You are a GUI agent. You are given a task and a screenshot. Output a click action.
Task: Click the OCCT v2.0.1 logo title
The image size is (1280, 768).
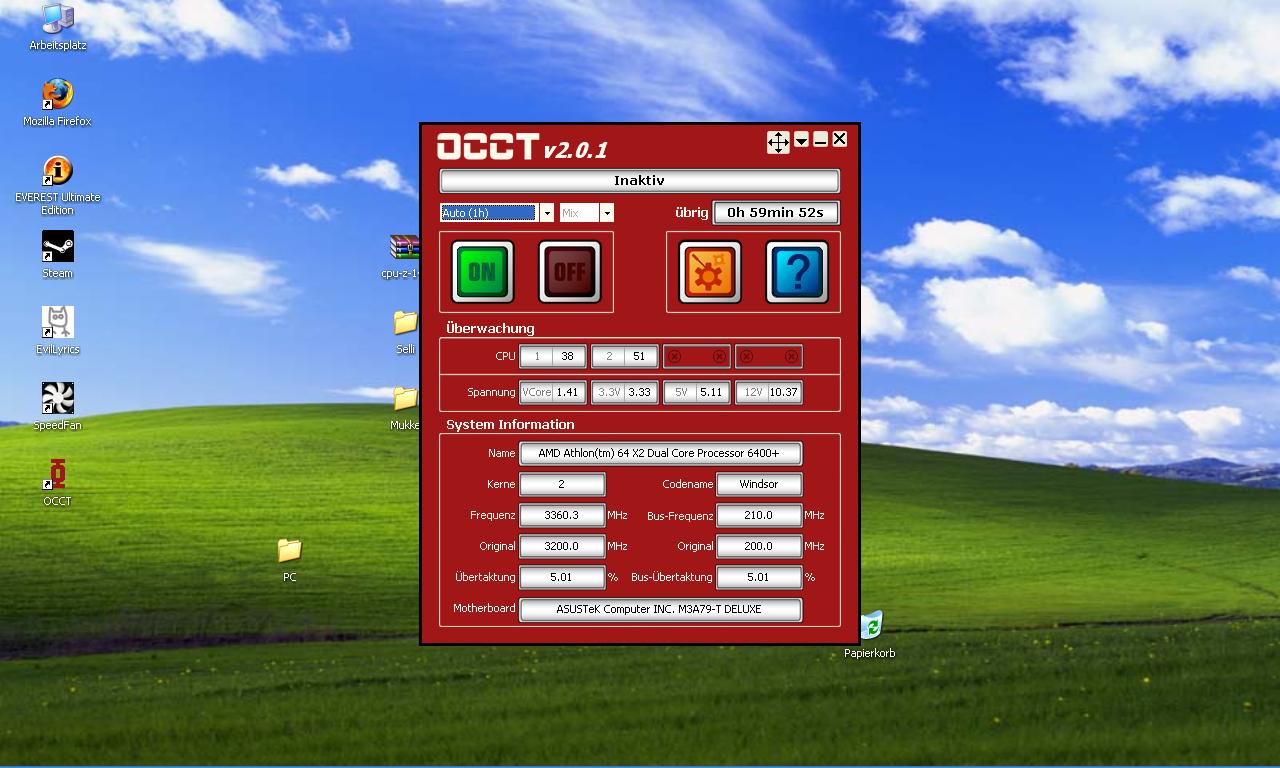coord(522,147)
